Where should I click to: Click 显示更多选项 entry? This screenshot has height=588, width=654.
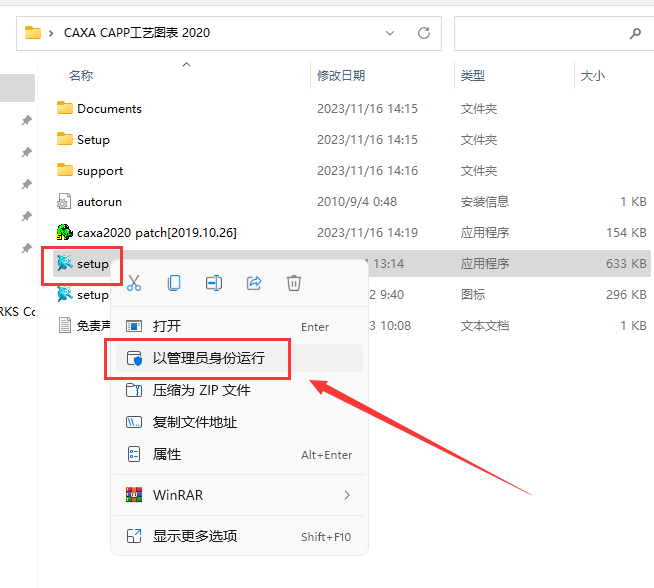239,536
